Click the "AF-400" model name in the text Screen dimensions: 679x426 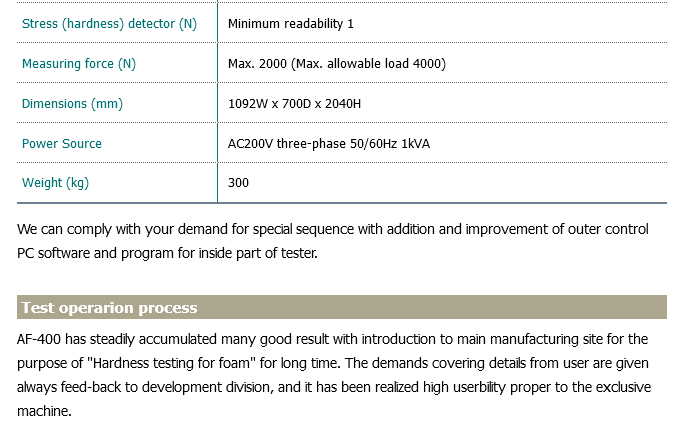[37, 339]
